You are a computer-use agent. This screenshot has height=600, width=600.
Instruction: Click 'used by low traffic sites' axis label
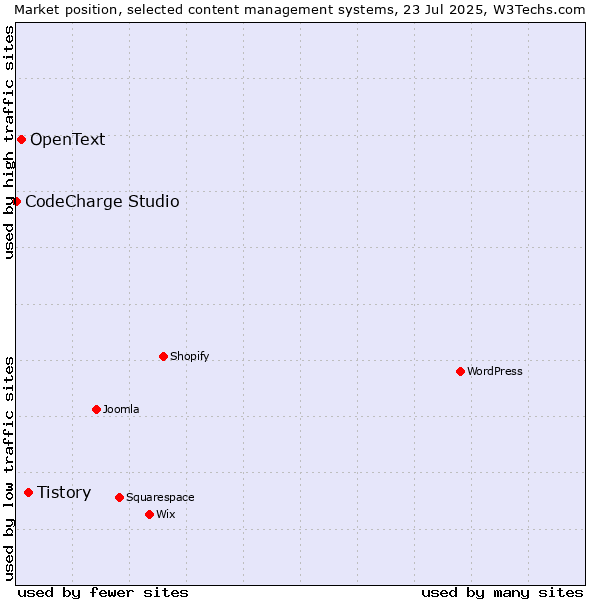pos(8,469)
